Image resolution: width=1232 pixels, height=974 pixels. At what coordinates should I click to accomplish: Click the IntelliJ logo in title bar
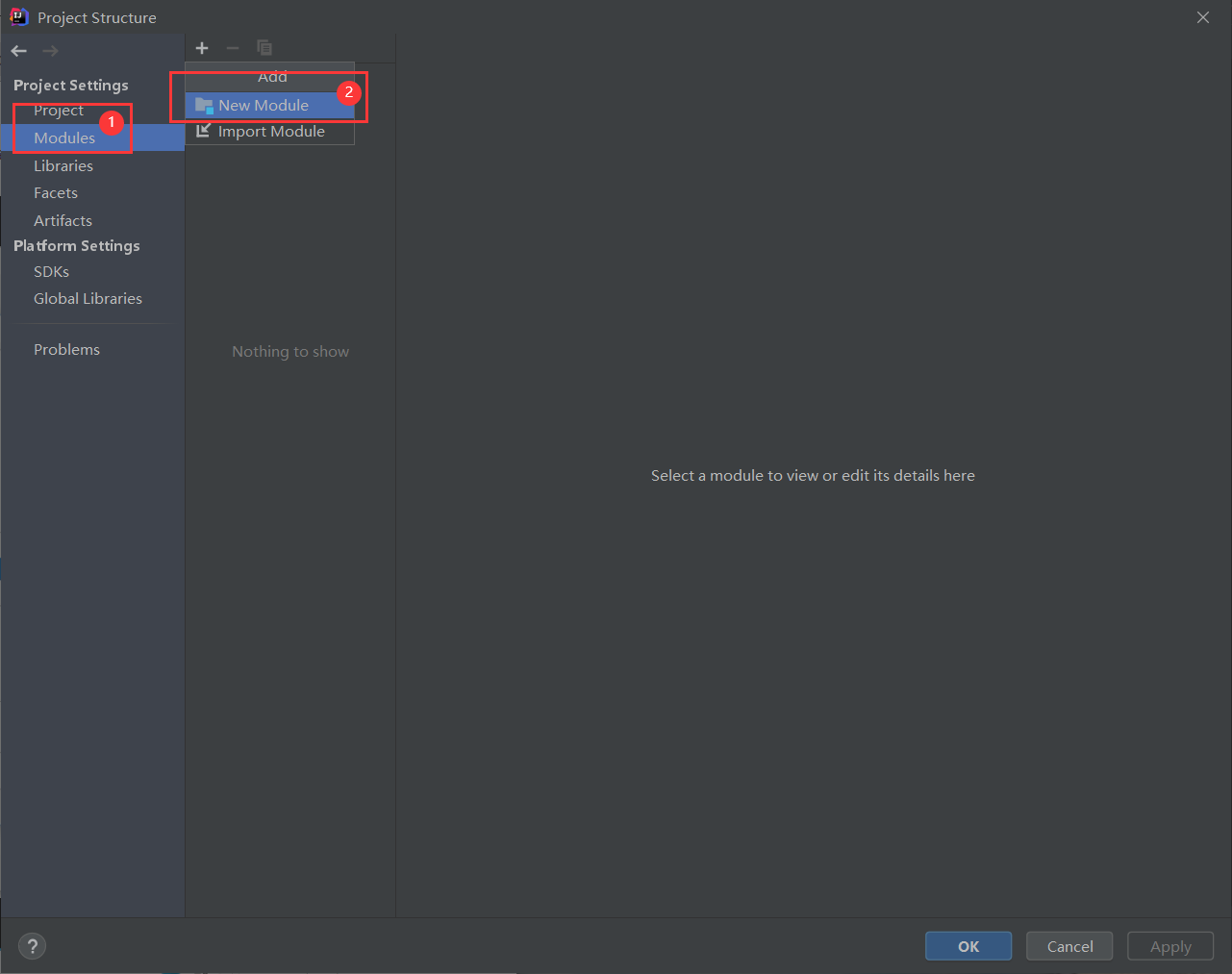(18, 16)
